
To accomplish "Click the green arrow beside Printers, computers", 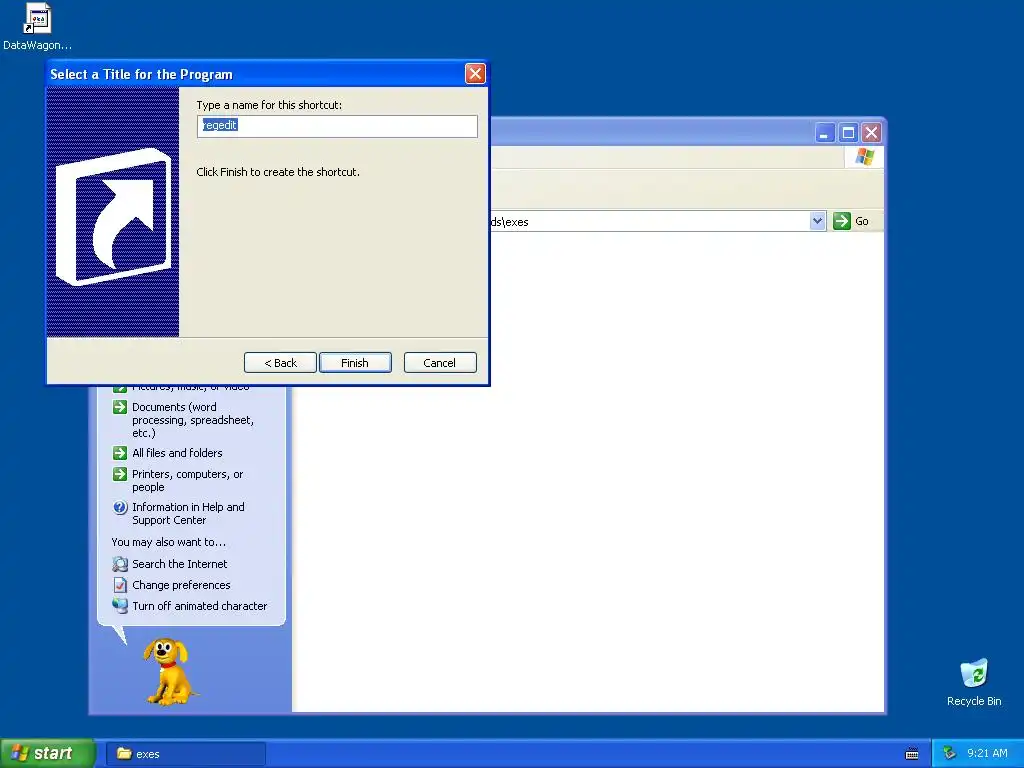I will [x=120, y=474].
